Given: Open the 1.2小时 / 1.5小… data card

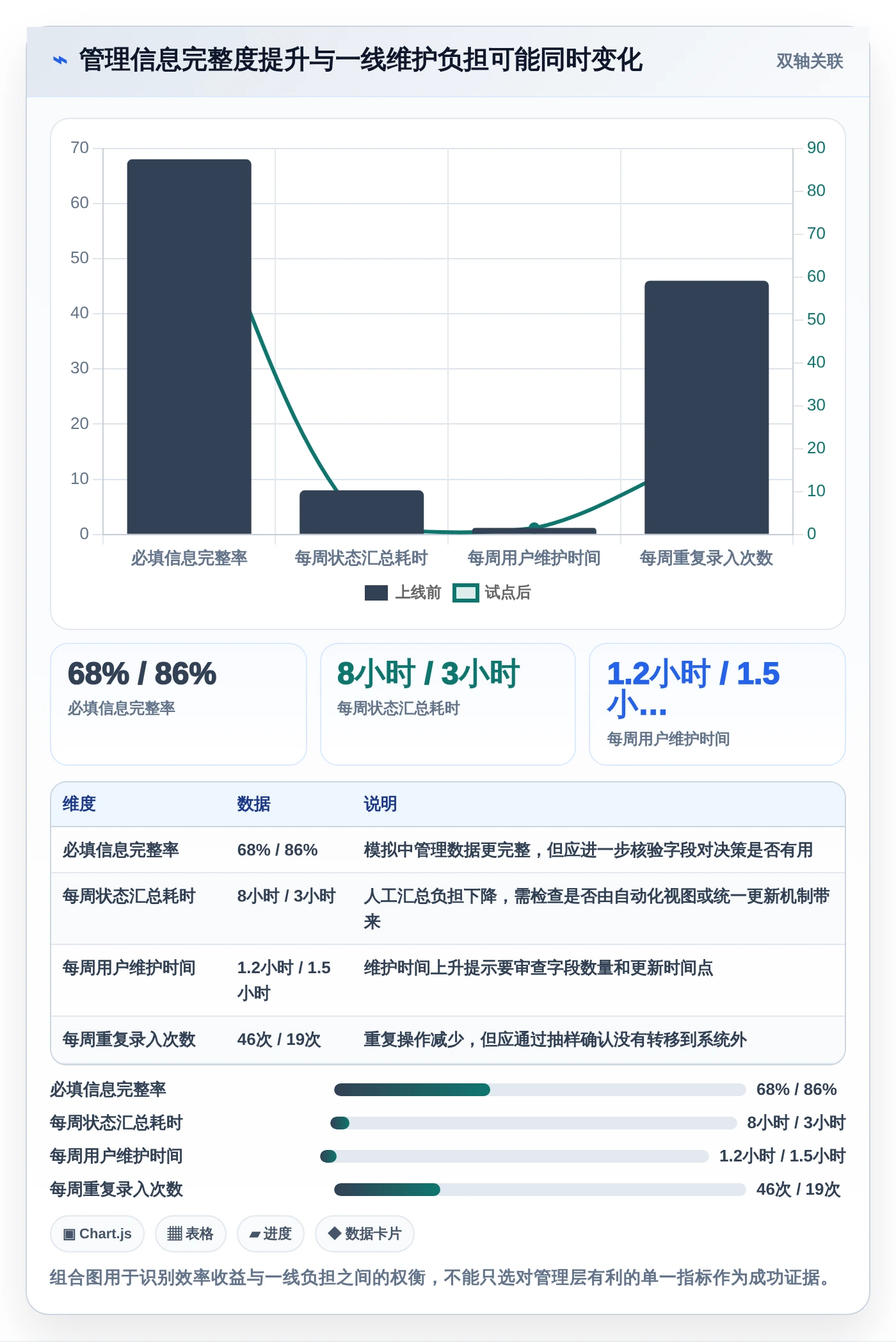Looking at the screenshot, I should (x=717, y=704).
